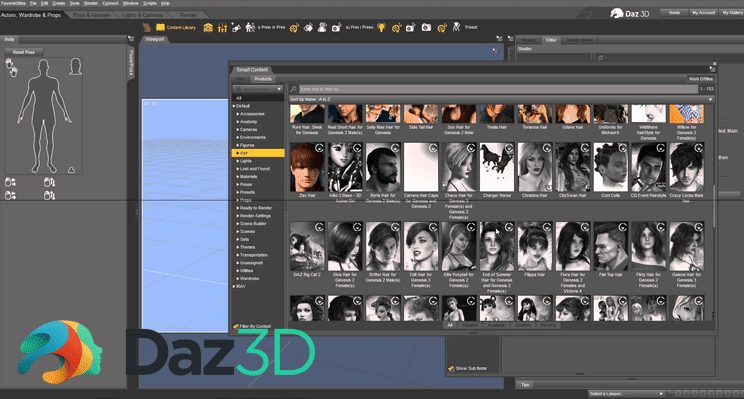
Task: Select the Lost and Found category
Action: [255, 169]
